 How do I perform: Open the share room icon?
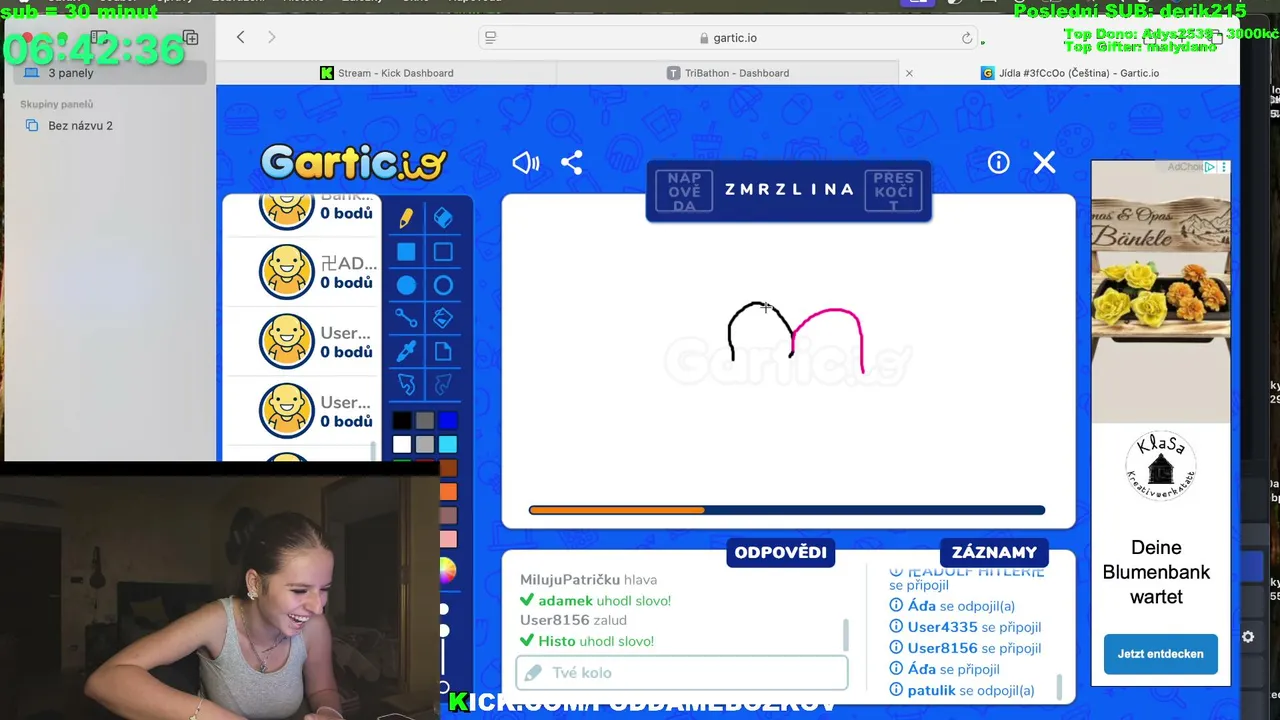pyautogui.click(x=572, y=163)
